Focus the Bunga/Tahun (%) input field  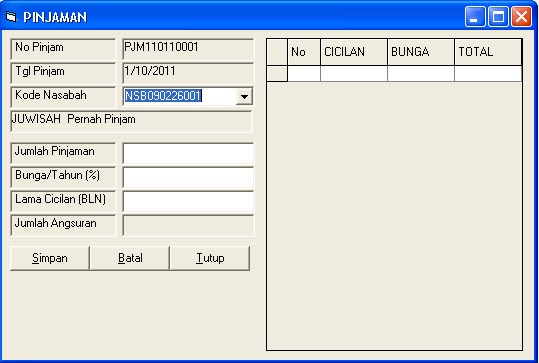coord(188,177)
